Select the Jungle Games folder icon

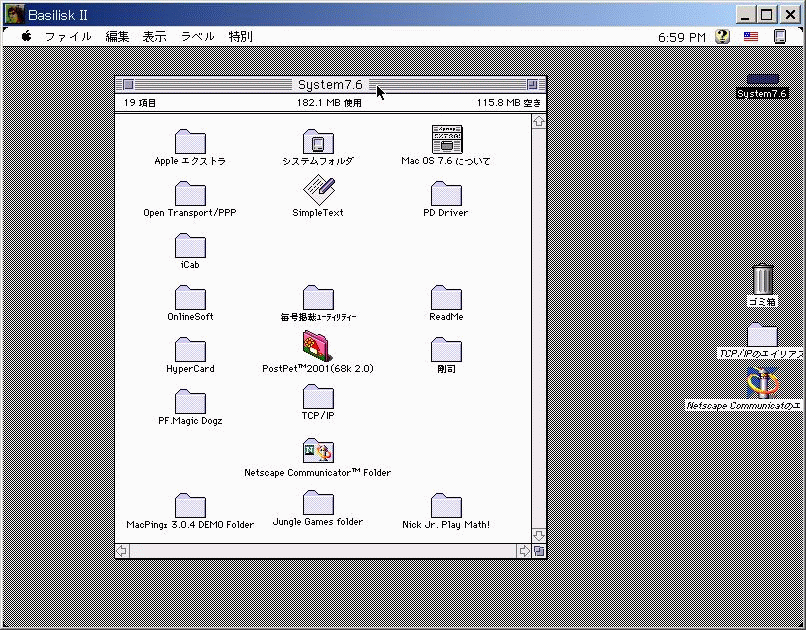tap(318, 502)
